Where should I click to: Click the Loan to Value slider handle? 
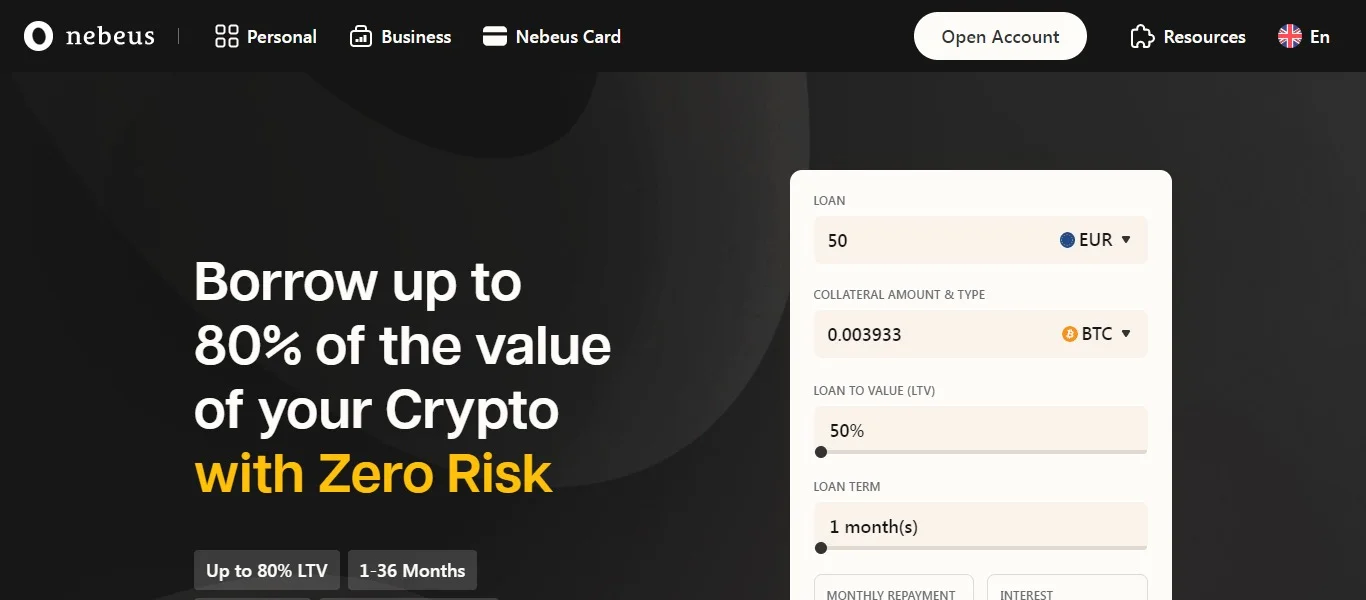tap(821, 452)
